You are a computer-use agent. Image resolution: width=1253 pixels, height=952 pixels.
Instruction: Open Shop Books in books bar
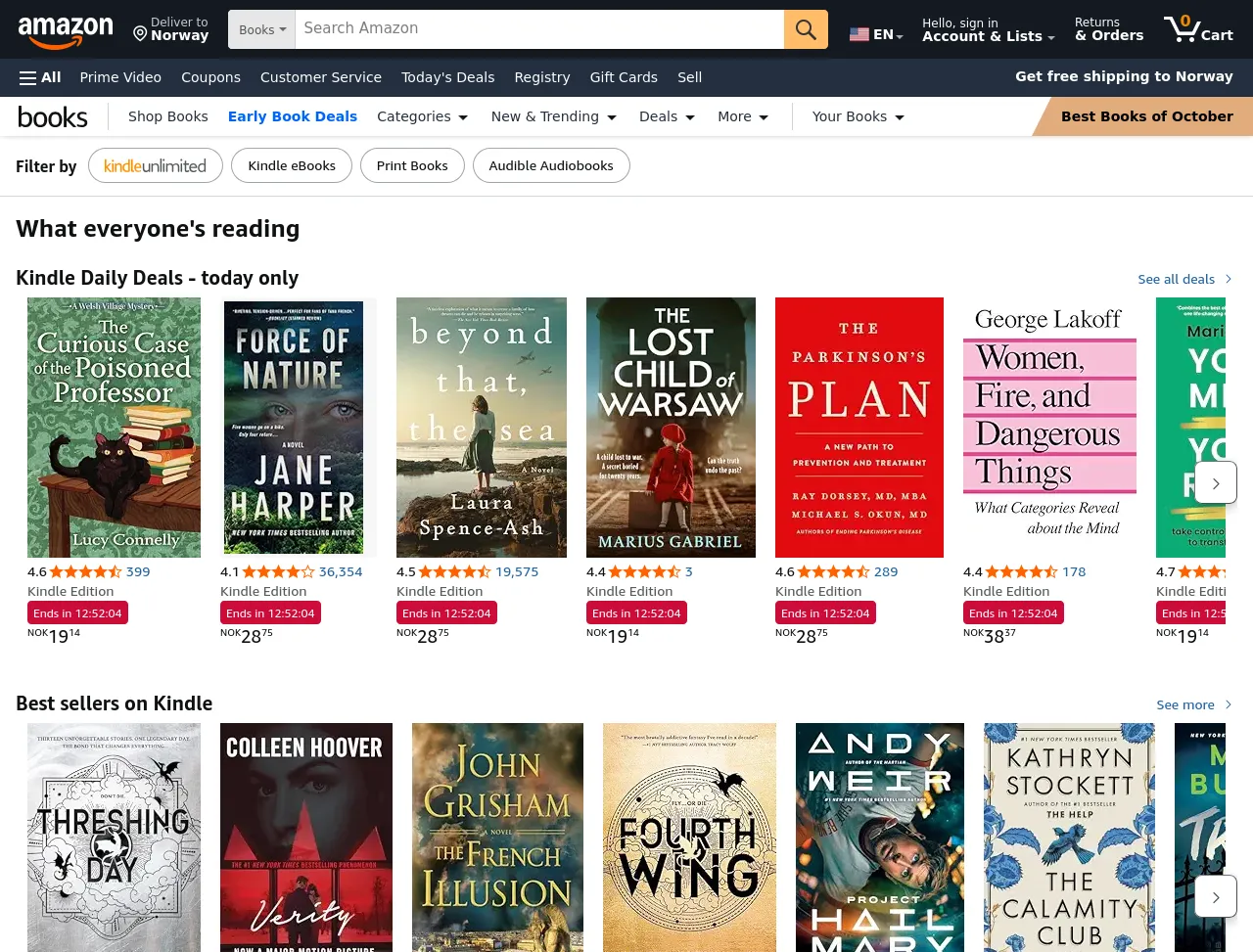168,116
